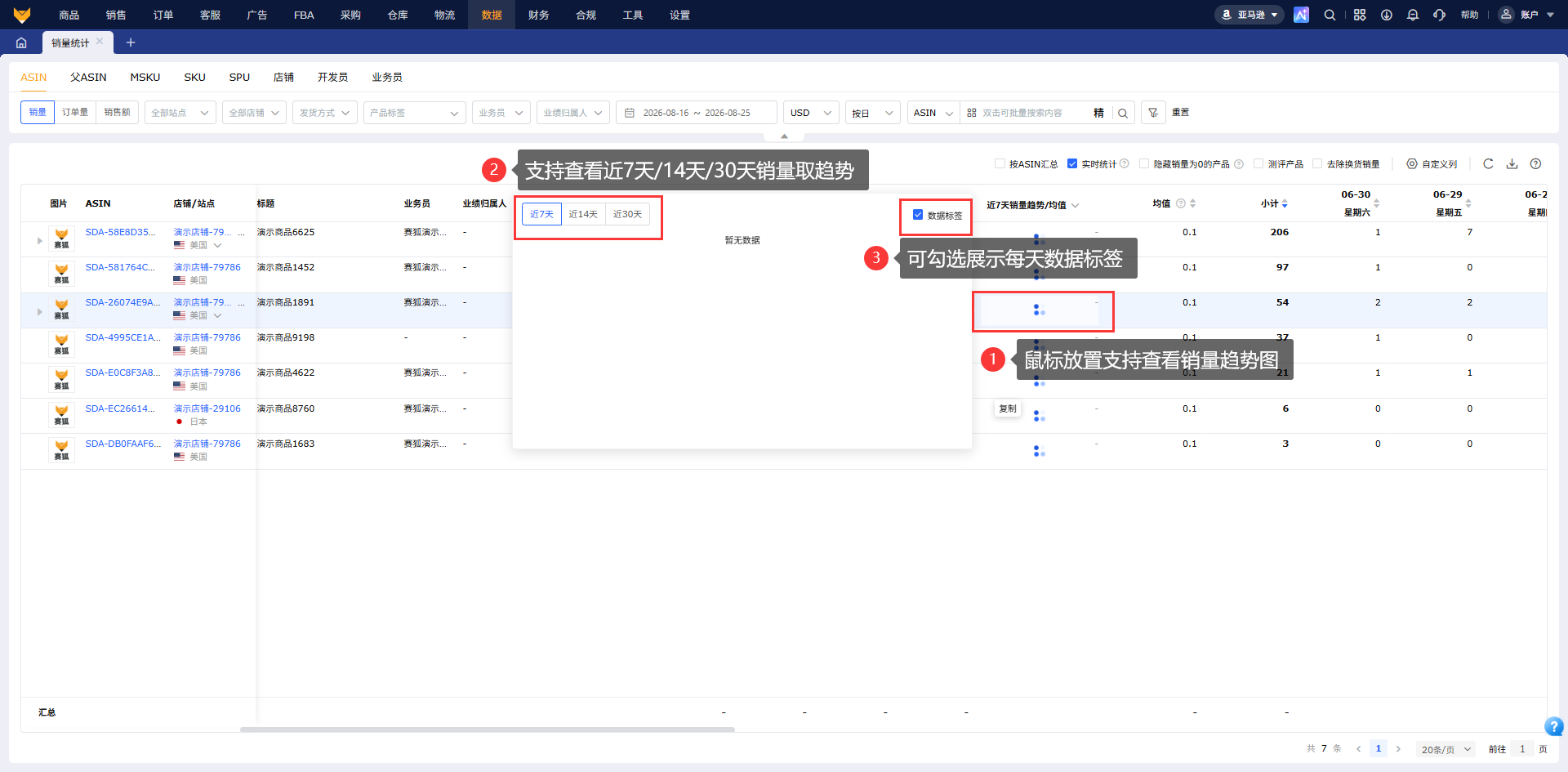Open the 财务 menu in the top bar
Image resolution: width=1568 pixels, height=772 pixels.
(538, 15)
